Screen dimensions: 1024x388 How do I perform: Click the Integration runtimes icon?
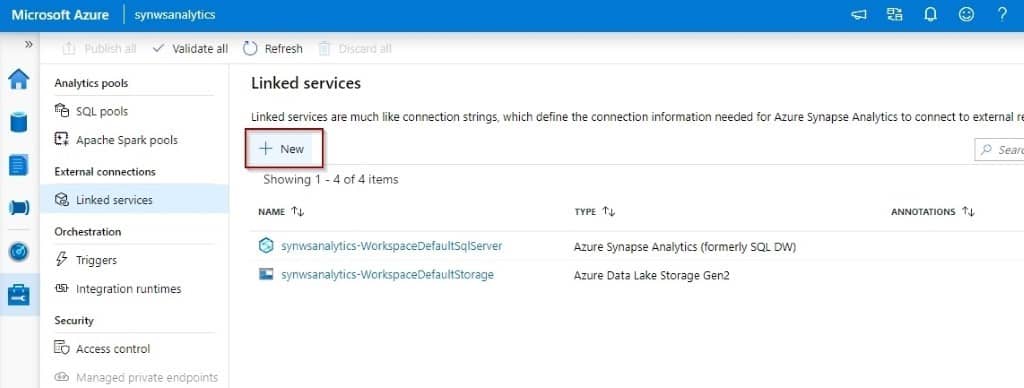[61, 289]
